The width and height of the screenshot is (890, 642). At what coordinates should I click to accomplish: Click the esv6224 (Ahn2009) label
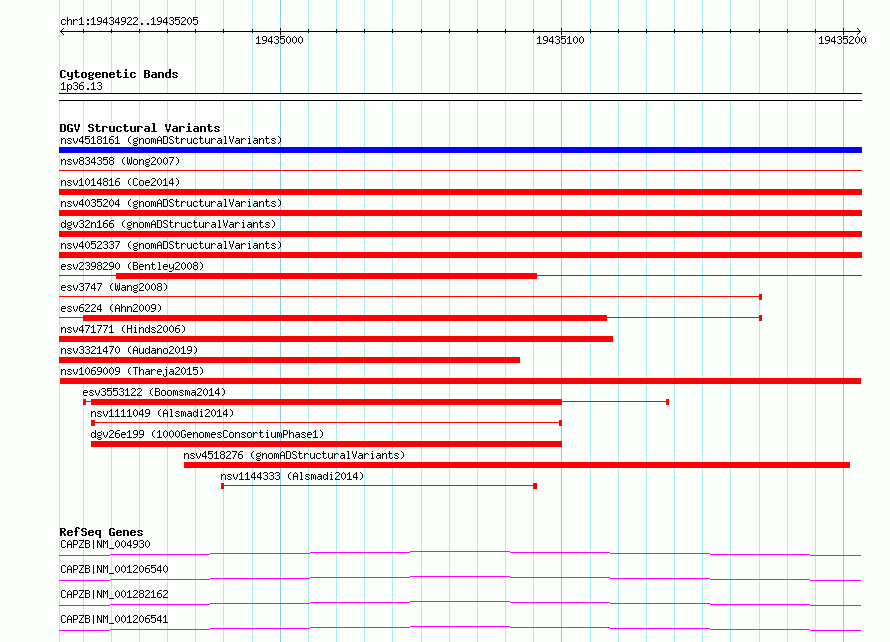(111, 308)
